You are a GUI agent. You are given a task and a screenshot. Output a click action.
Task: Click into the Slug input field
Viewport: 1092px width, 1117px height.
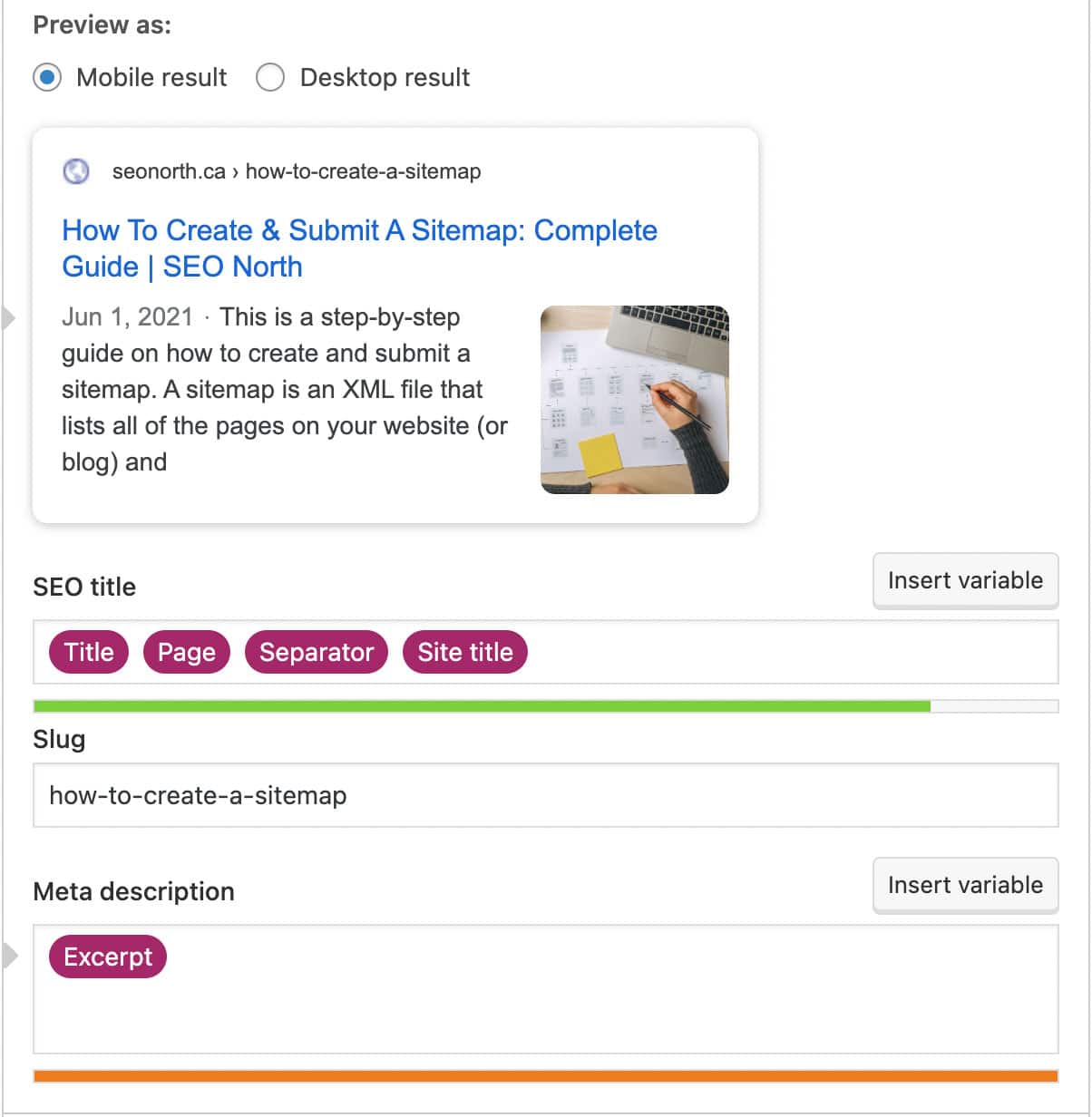coord(546,795)
